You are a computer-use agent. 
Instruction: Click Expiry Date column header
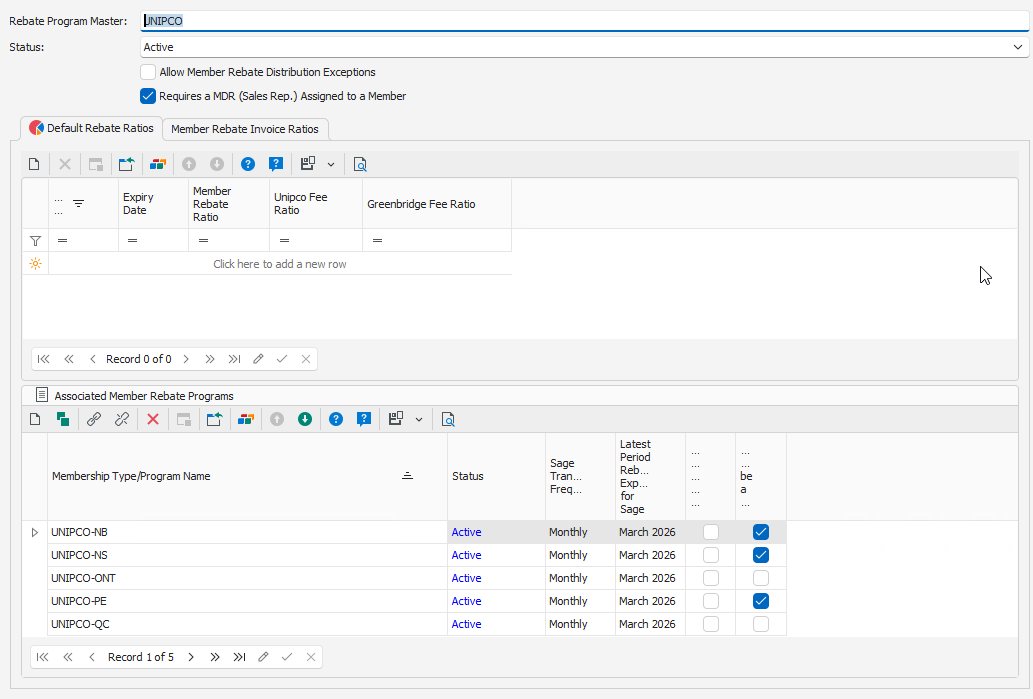(x=153, y=204)
